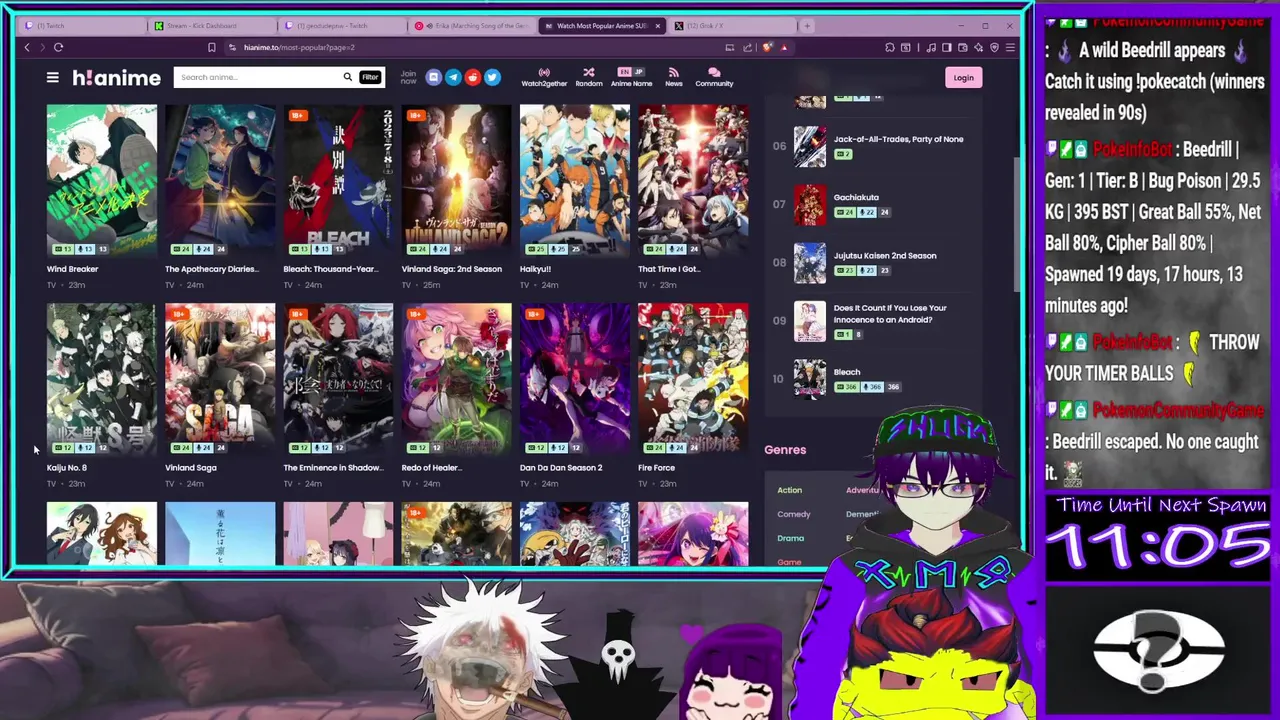Image resolution: width=1280 pixels, height=720 pixels.
Task: Open Does It Count If You Lose entry
Action: coord(889,313)
